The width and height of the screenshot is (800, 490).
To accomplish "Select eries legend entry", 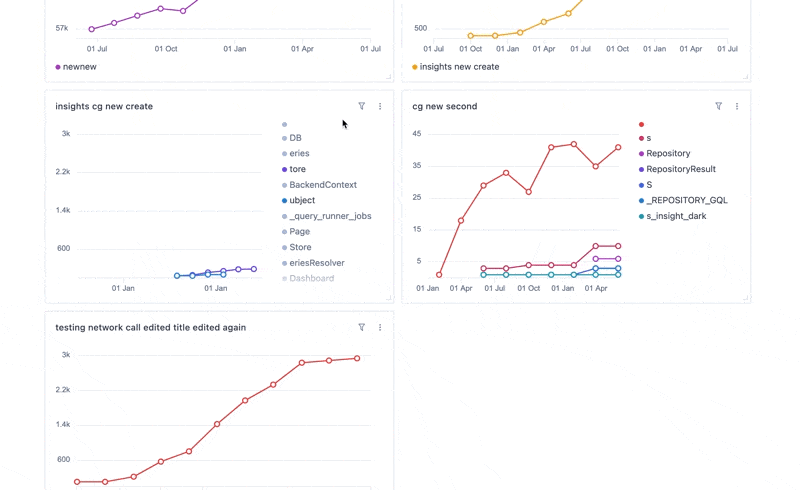I will pos(295,153).
